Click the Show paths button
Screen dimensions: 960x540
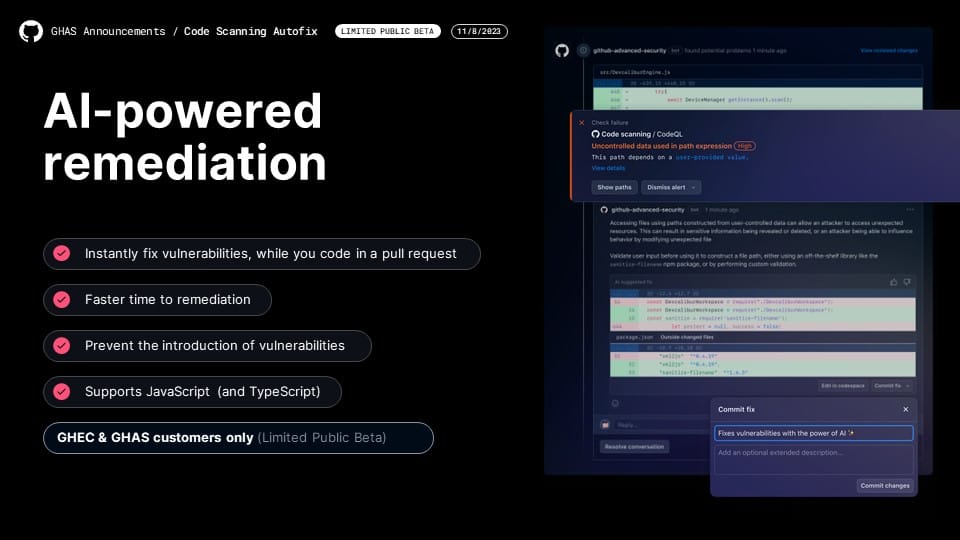(x=614, y=187)
